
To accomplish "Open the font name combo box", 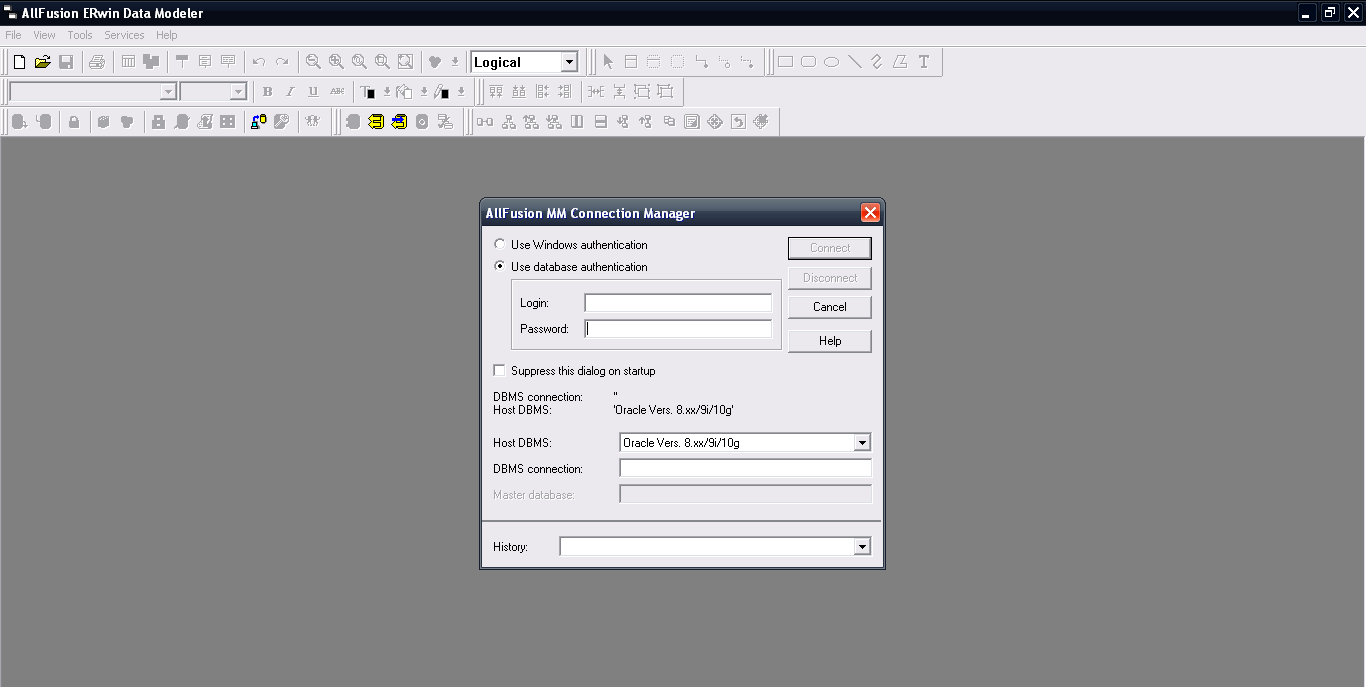I will tap(168, 92).
